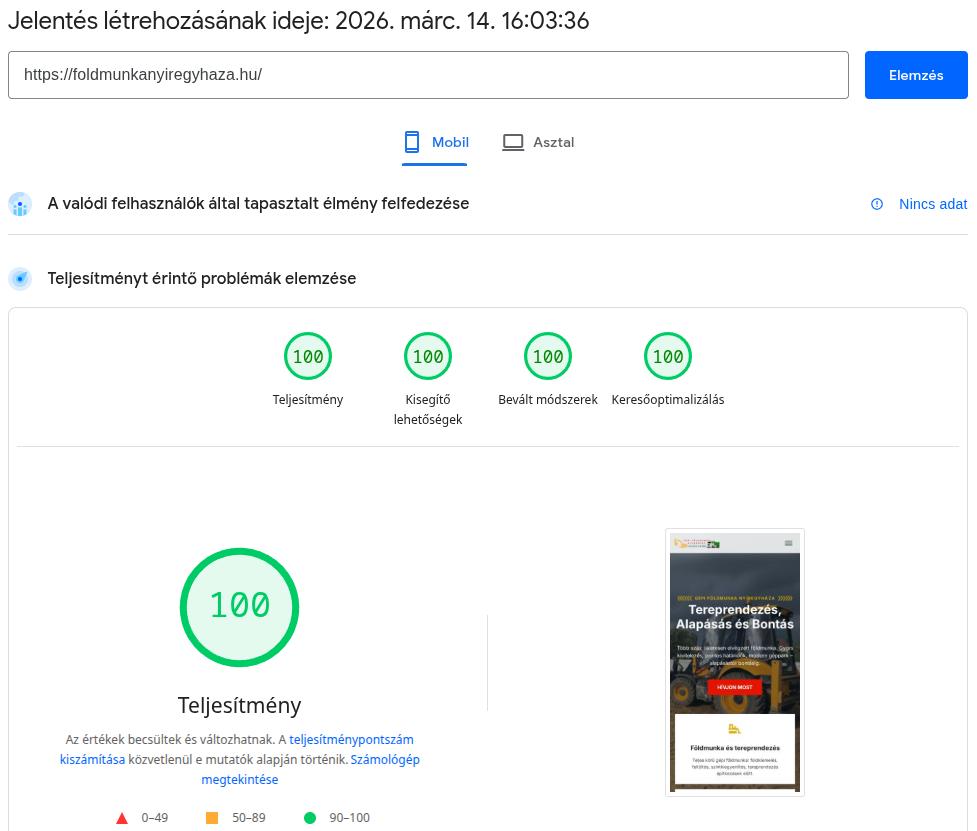Click the large 100 Teljesítmény gauge ring
The width and height of the screenshot is (977, 831).
pyautogui.click(x=239, y=607)
